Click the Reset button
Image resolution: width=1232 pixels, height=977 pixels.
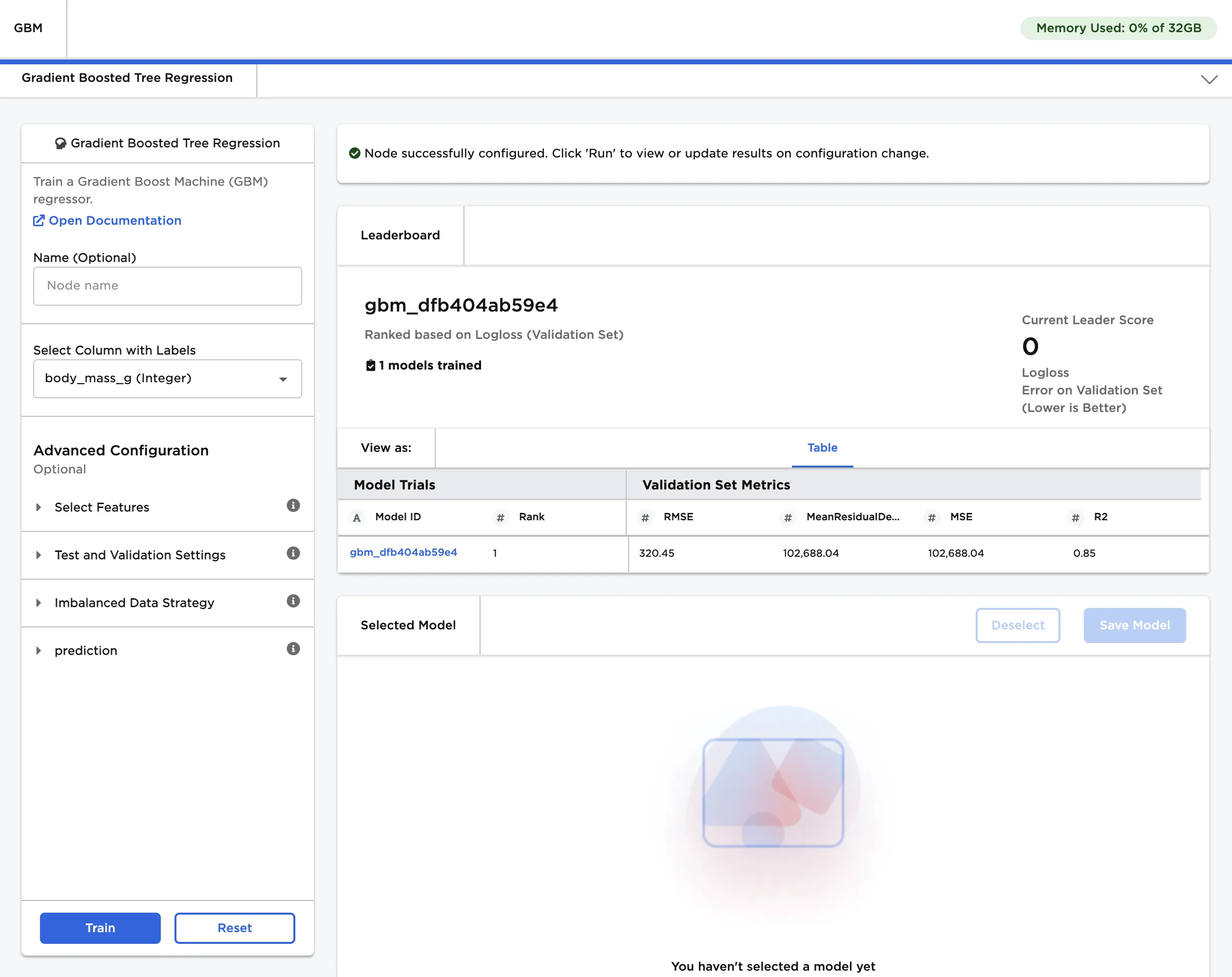234,928
